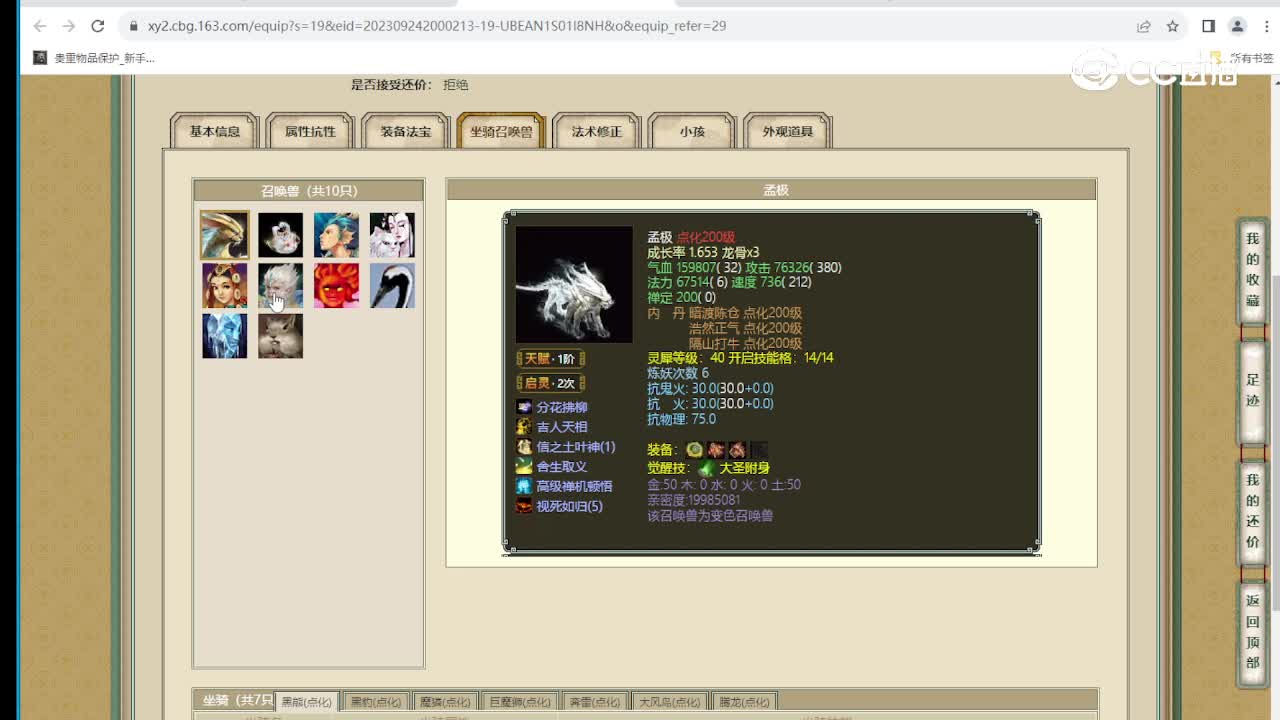Screen dimensions: 1280x720
Task: Click the 舍生取义 skill icon
Action: (x=524, y=466)
